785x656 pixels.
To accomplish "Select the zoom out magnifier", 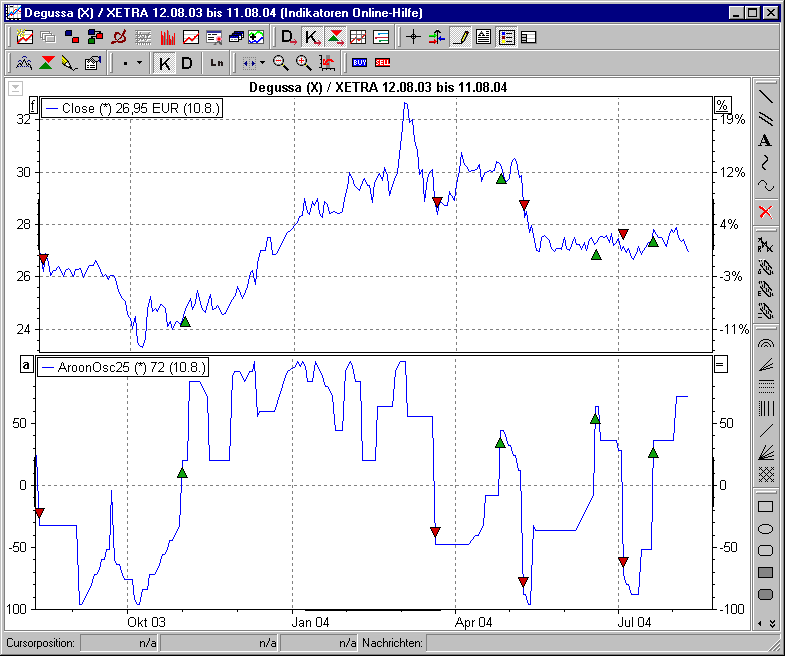I will pos(281,62).
